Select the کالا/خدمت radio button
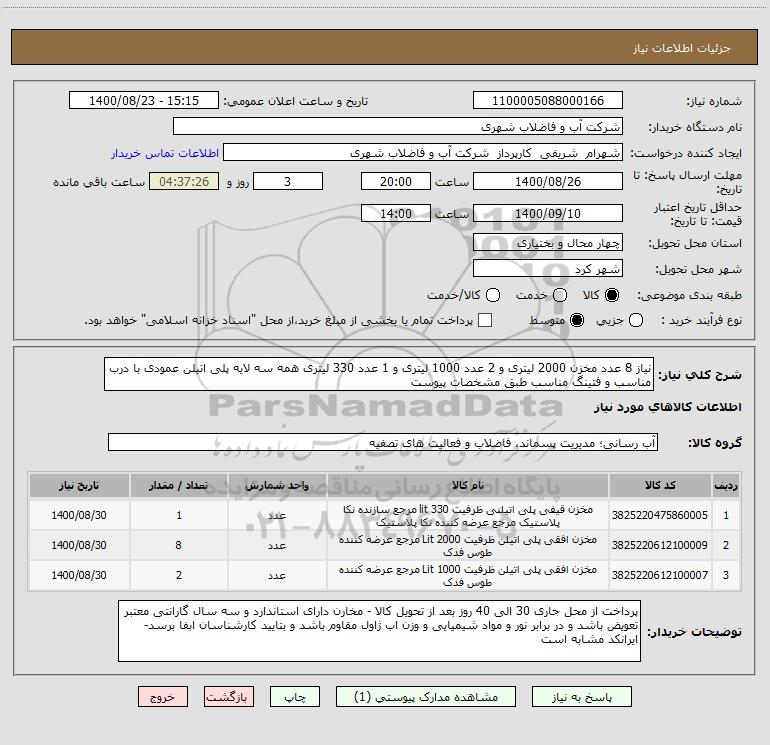The image size is (770, 745). click(493, 295)
